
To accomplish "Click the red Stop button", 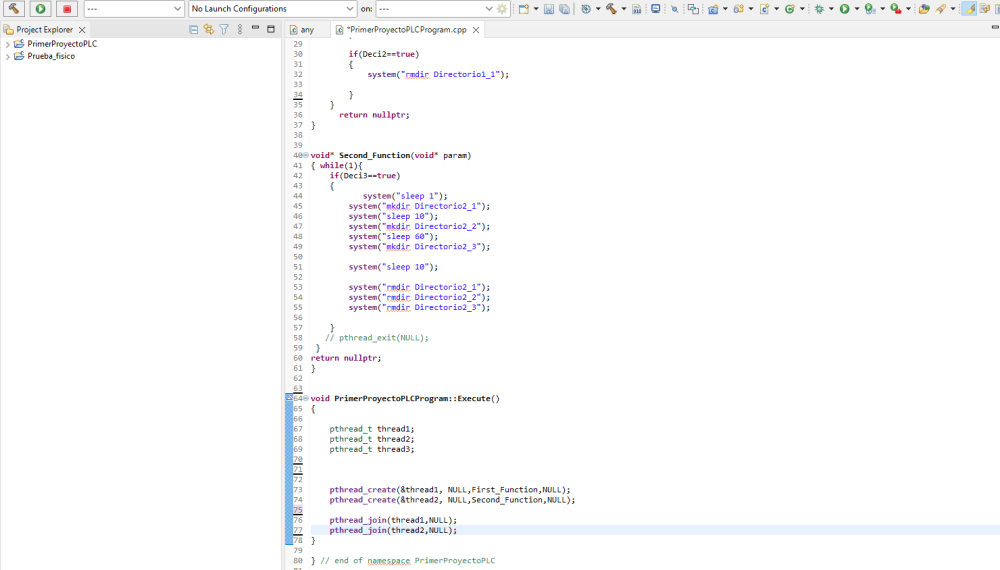I will [67, 9].
